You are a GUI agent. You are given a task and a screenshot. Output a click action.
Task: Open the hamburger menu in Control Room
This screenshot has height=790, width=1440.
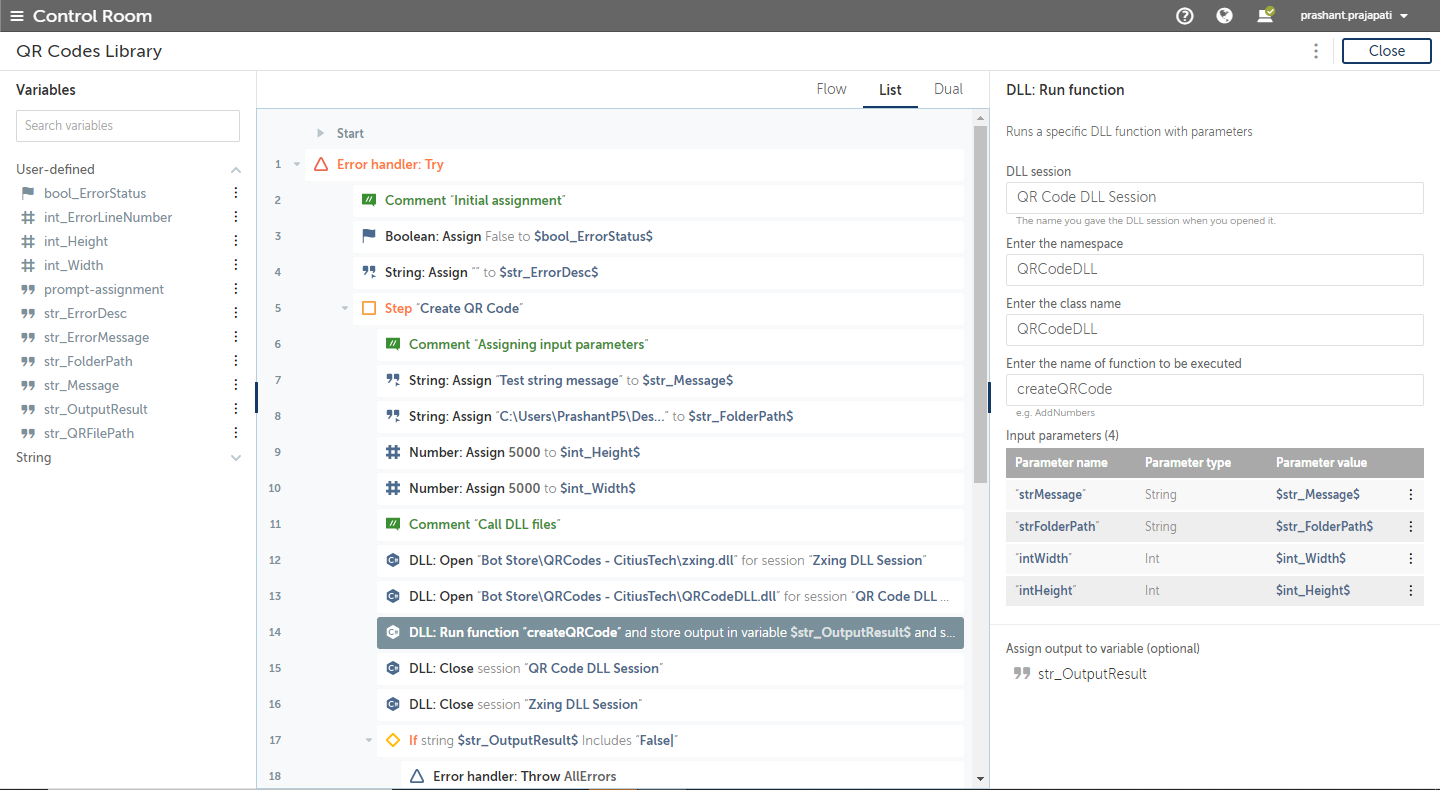point(16,16)
